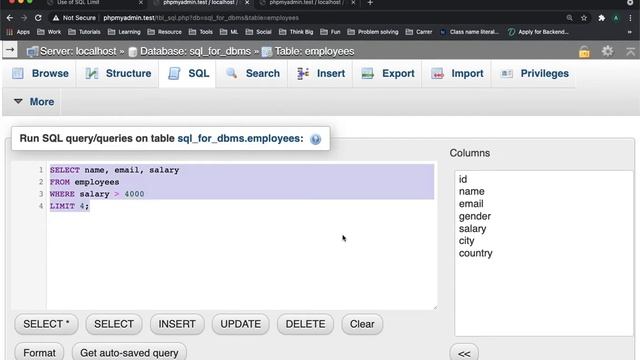Click the browser zoom magnifier icon
Viewport: 640px width, 360px height.
pyautogui.click(x=569, y=18)
